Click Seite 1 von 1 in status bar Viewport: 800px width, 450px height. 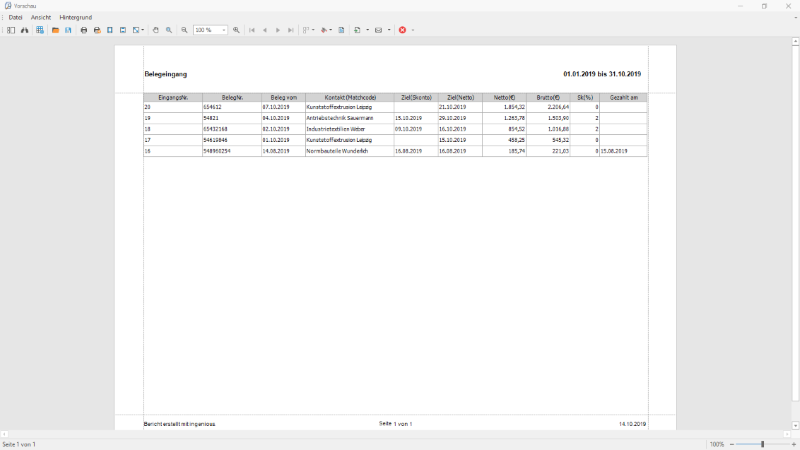(x=19, y=444)
